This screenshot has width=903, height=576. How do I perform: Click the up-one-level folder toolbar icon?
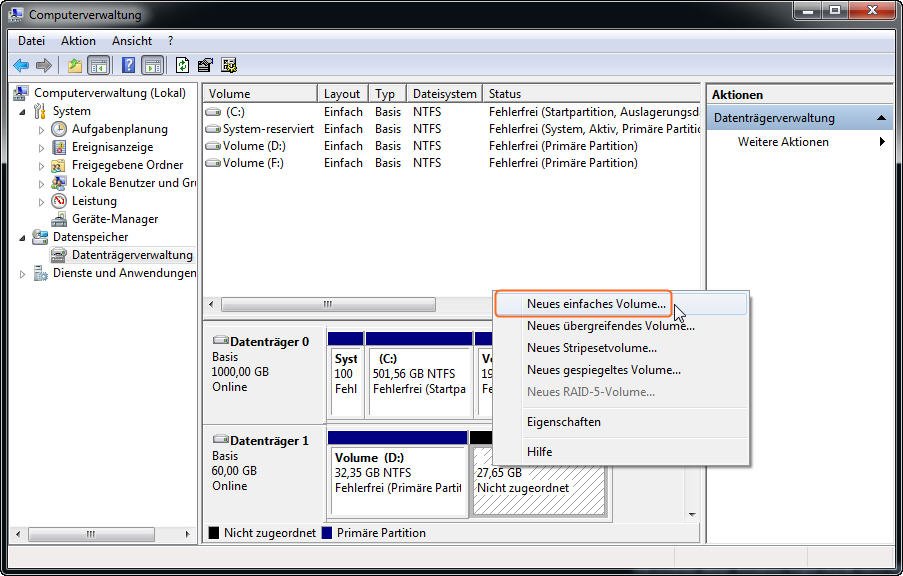[74, 66]
